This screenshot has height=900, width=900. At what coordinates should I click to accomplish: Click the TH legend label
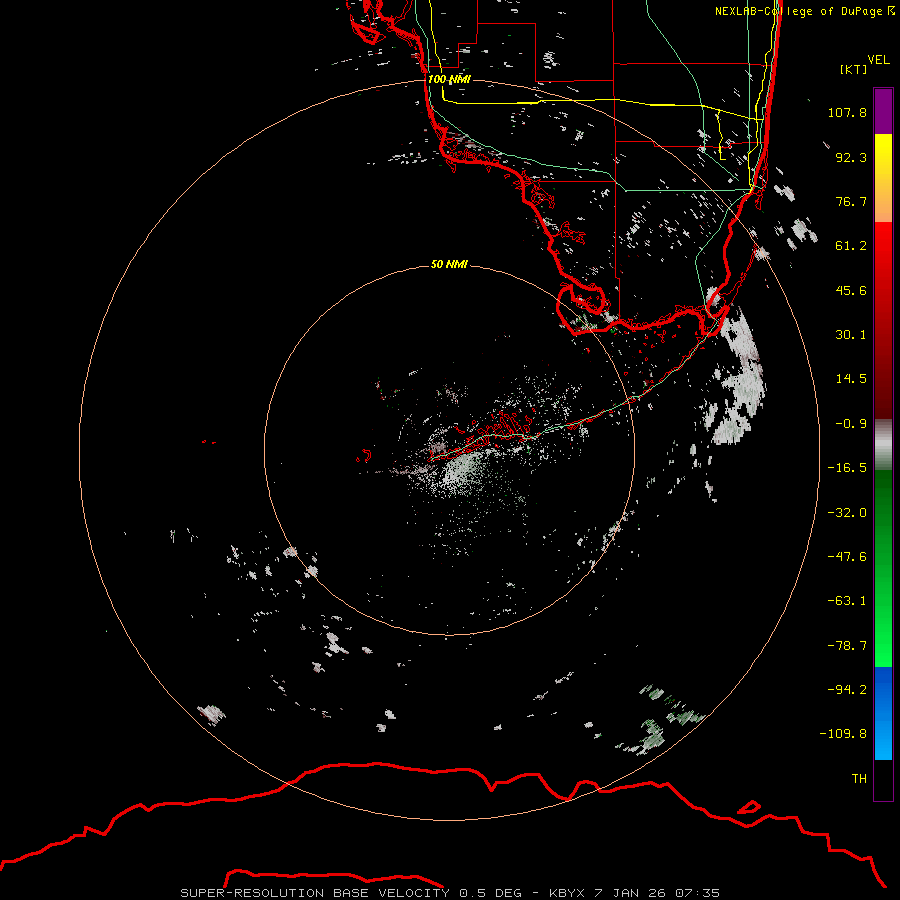[859, 778]
